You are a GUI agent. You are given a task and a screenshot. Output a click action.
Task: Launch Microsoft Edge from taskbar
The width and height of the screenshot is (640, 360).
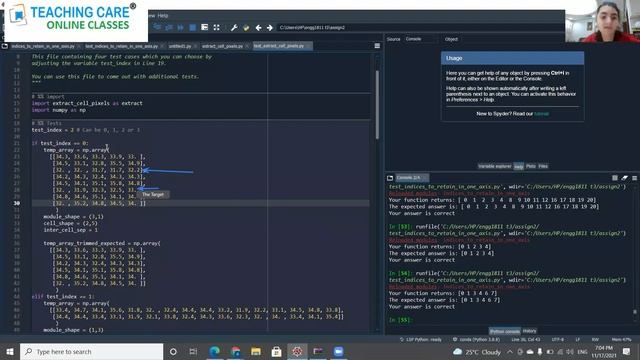click(x=215, y=351)
